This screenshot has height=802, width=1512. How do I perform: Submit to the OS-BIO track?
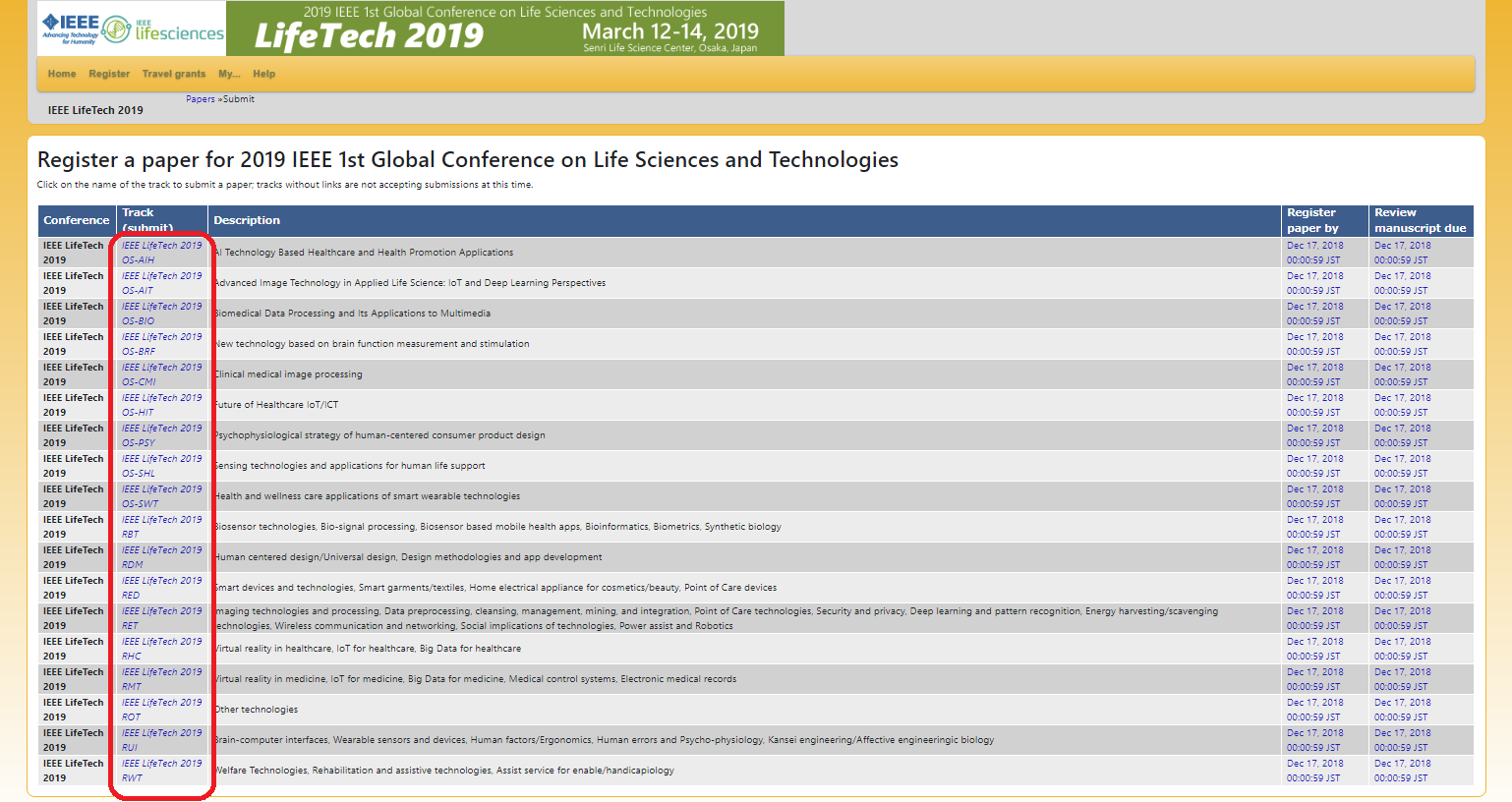point(161,314)
